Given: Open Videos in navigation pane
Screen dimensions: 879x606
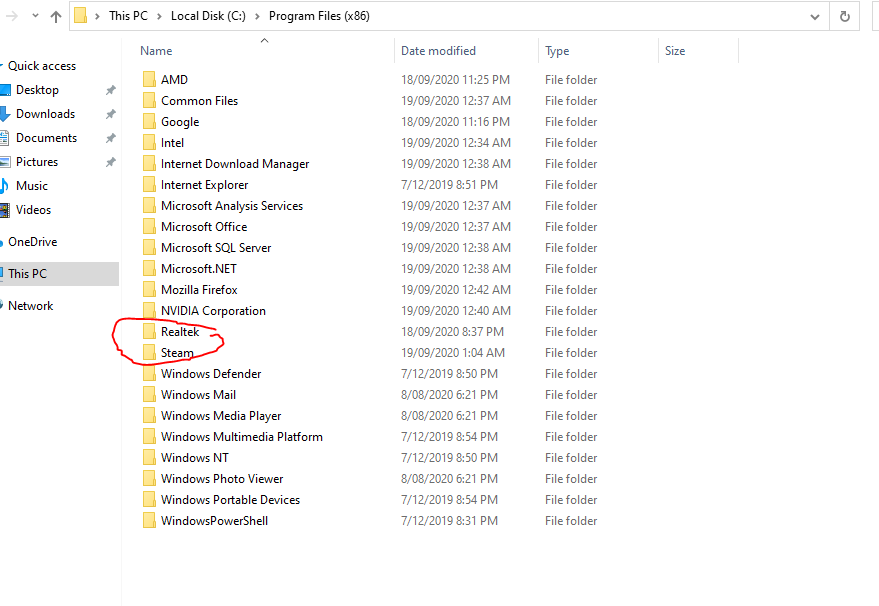Looking at the screenshot, I should (x=34, y=210).
